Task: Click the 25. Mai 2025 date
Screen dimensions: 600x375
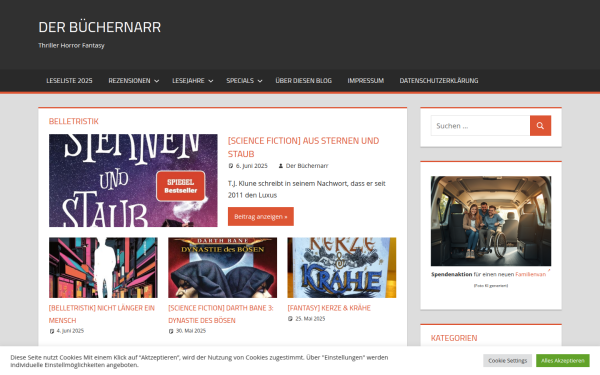Action: click(310, 319)
